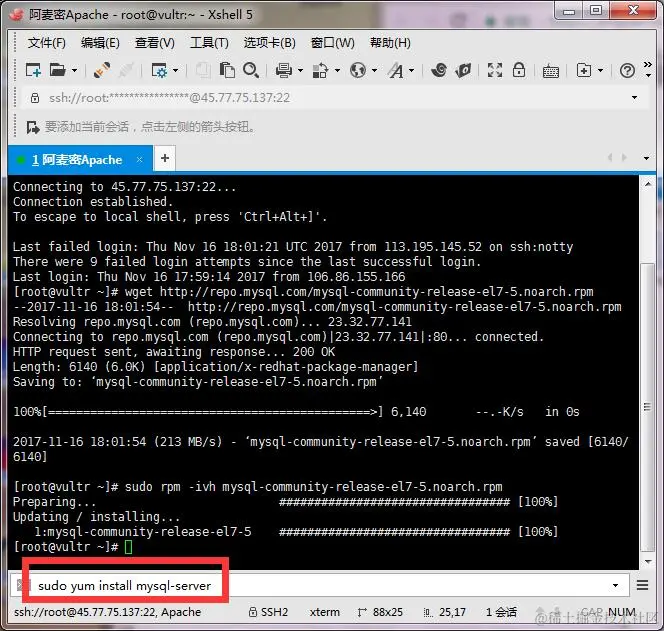Open the Help question mark icon
The width and height of the screenshot is (664, 631).
[627, 70]
